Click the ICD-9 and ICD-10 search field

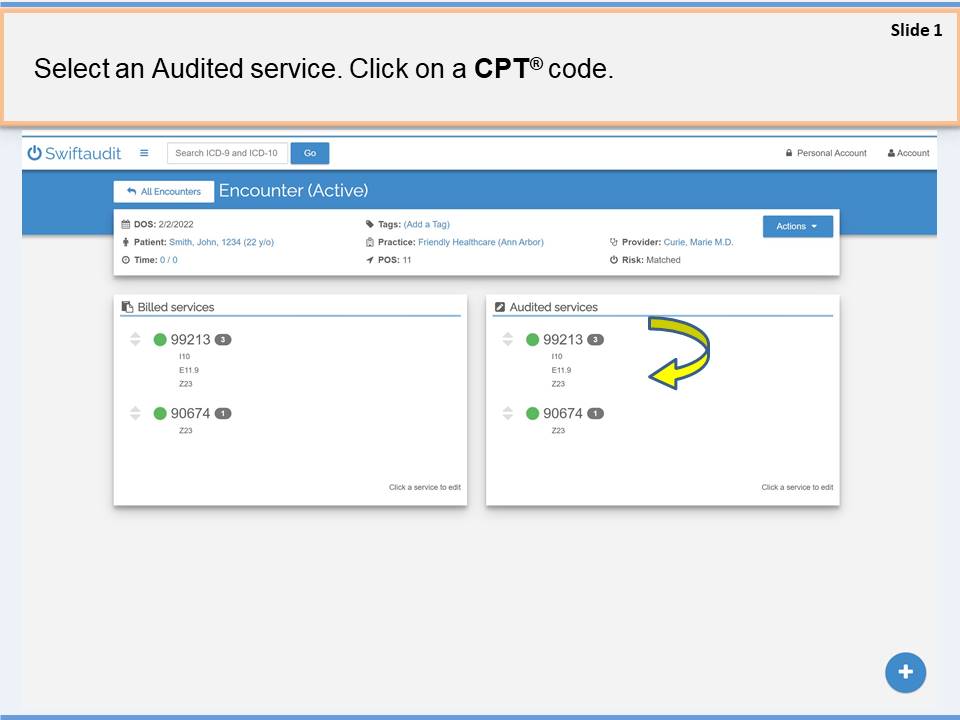pos(227,153)
